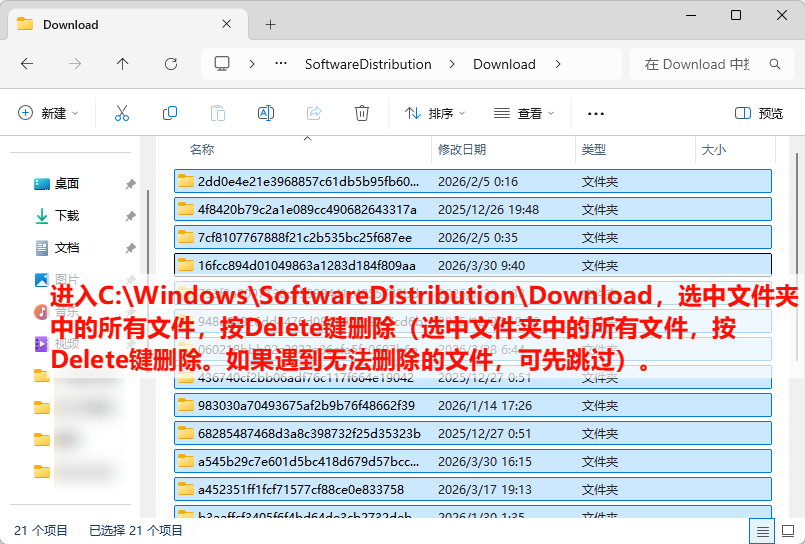
Task: Open a new tab with plus button
Action: 271,25
